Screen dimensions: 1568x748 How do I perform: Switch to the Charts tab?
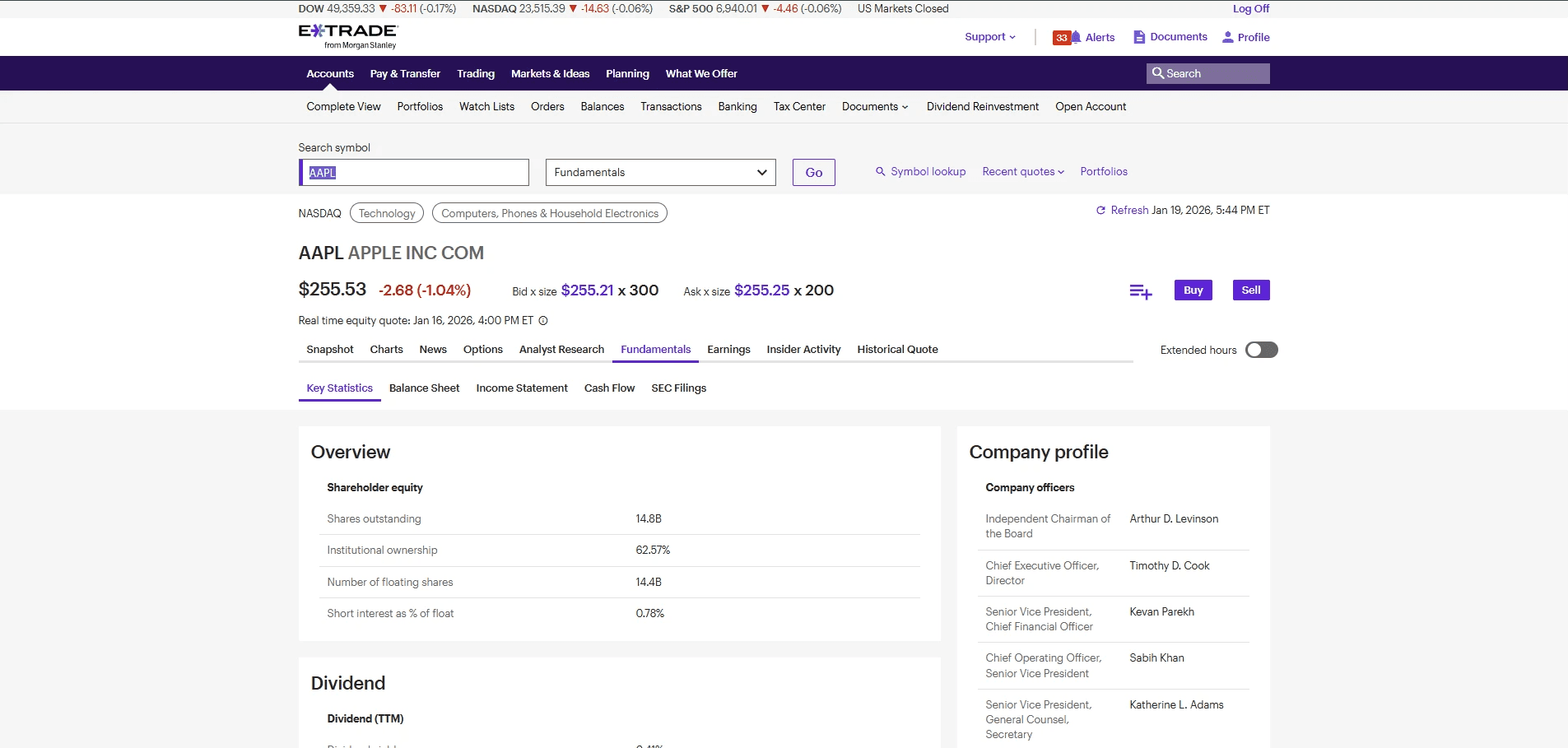click(386, 350)
